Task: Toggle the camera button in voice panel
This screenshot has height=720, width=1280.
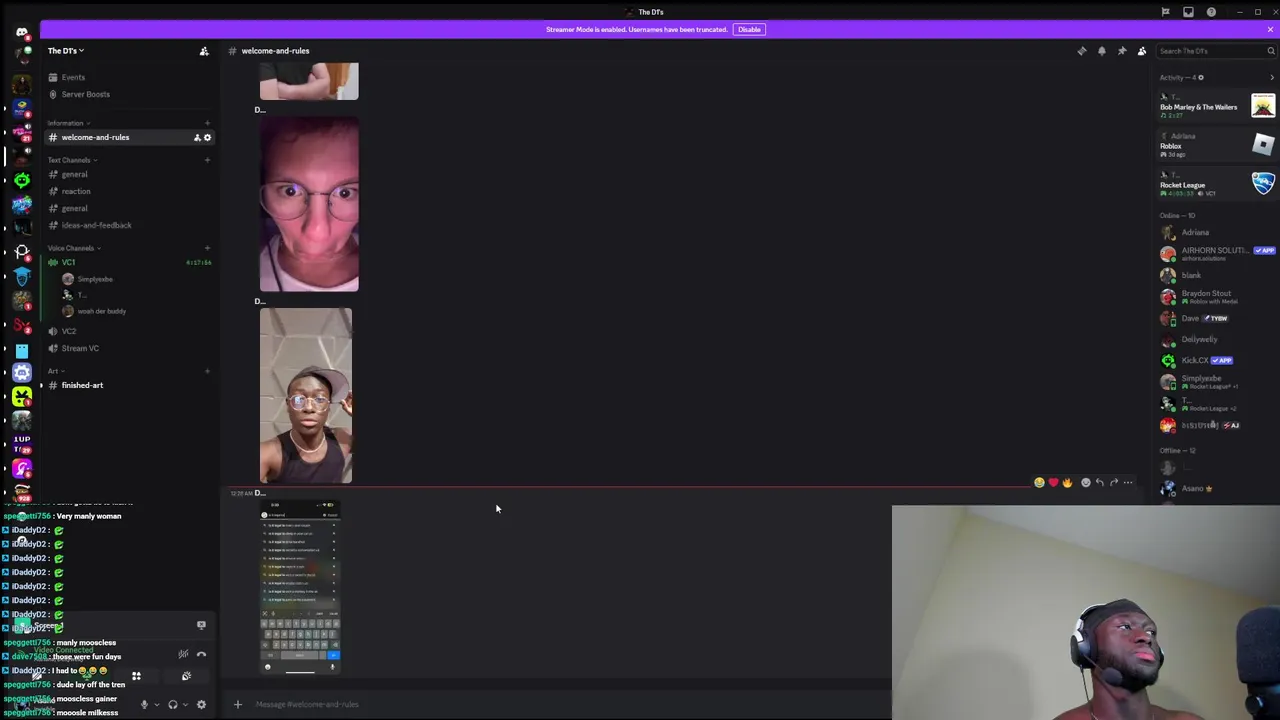Action: (x=36, y=676)
